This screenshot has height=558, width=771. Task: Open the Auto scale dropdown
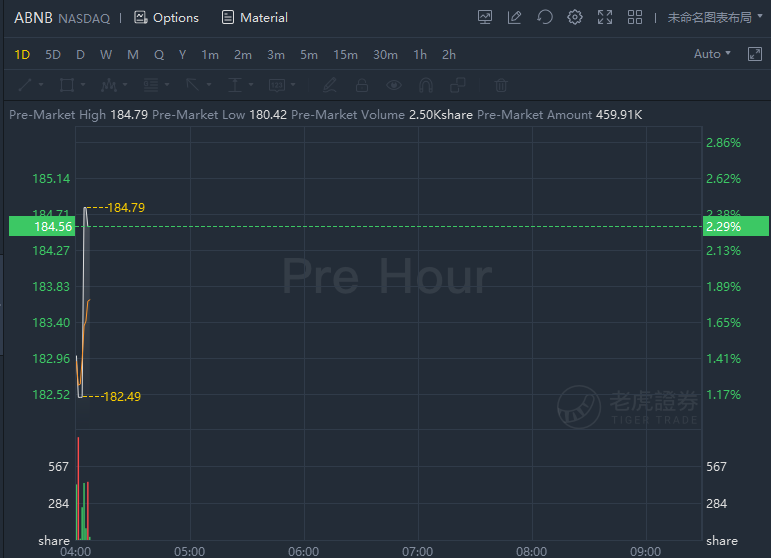tap(712, 54)
